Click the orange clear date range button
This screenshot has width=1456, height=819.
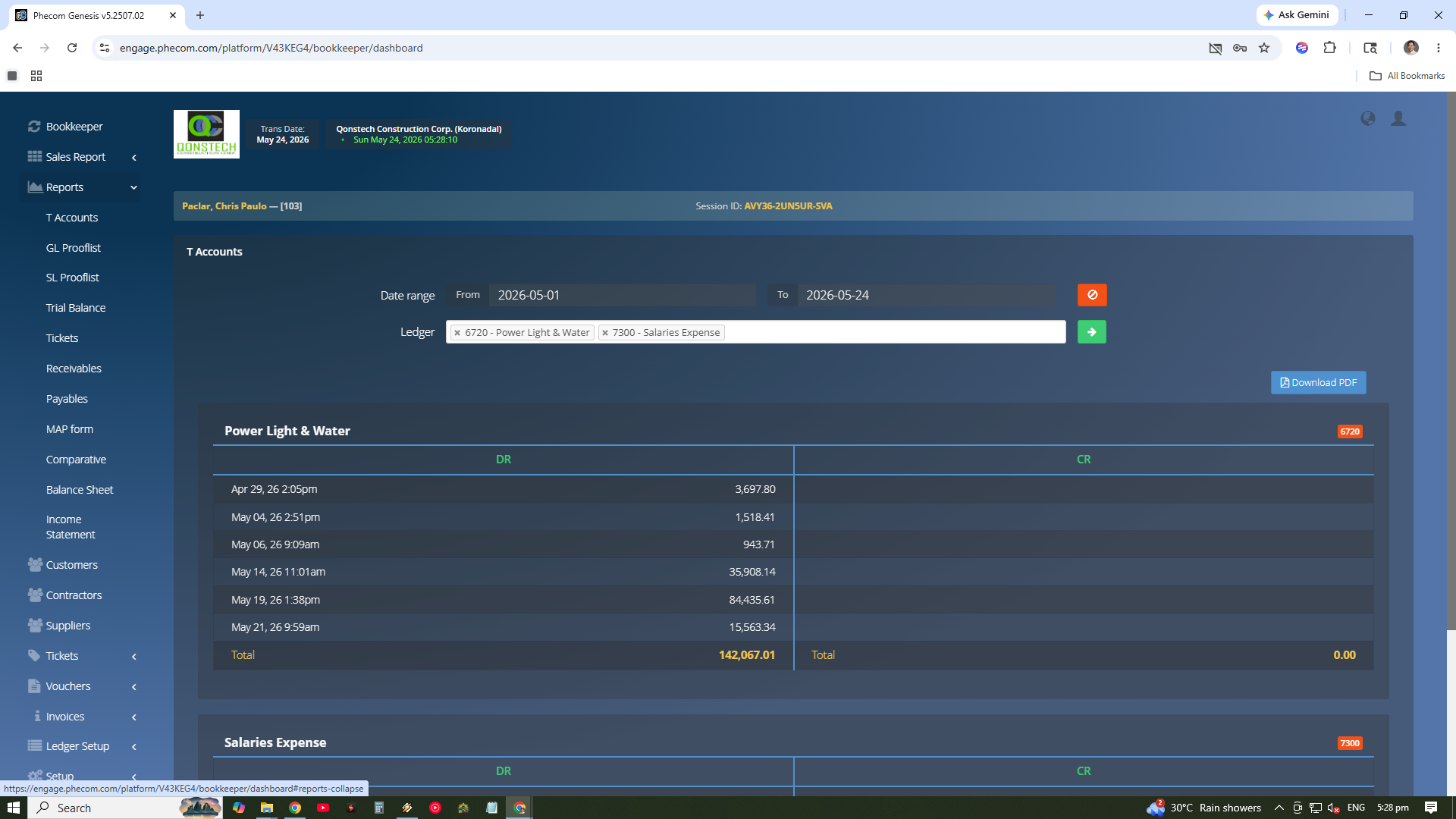pos(1092,295)
